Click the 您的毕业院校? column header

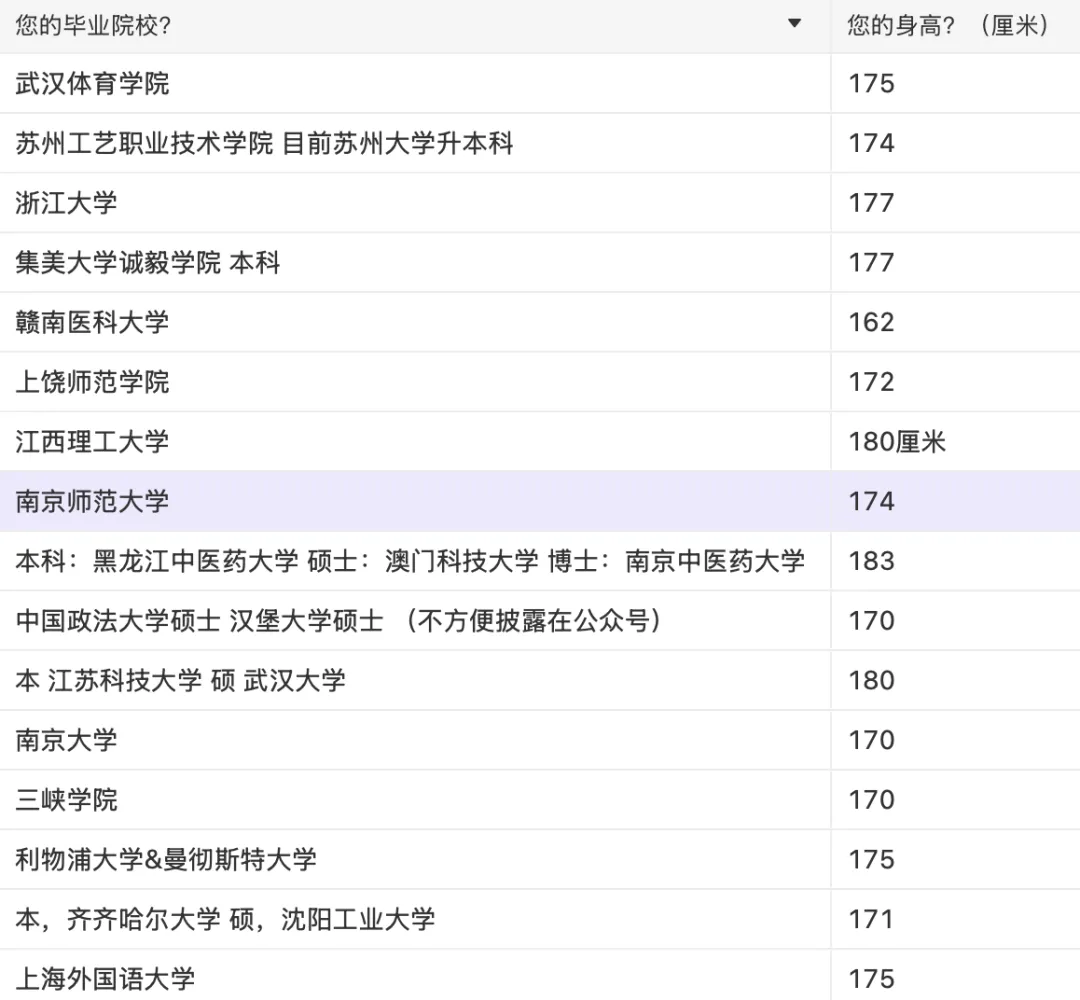pos(415,26)
